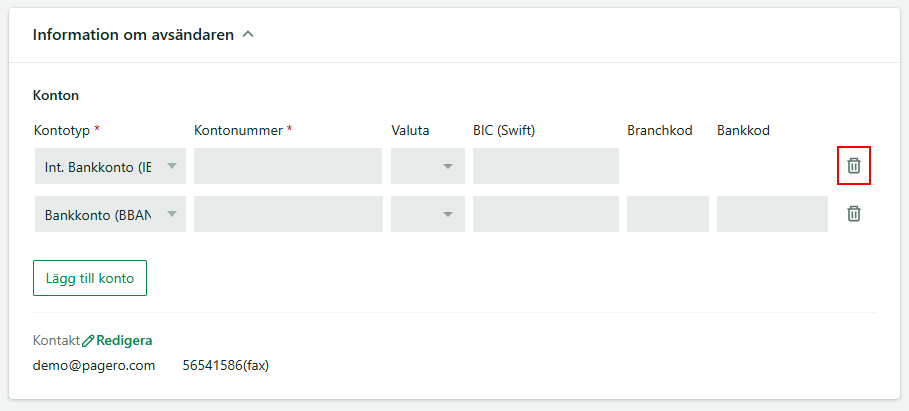Click the pencil icon beside Redigera

click(x=88, y=341)
